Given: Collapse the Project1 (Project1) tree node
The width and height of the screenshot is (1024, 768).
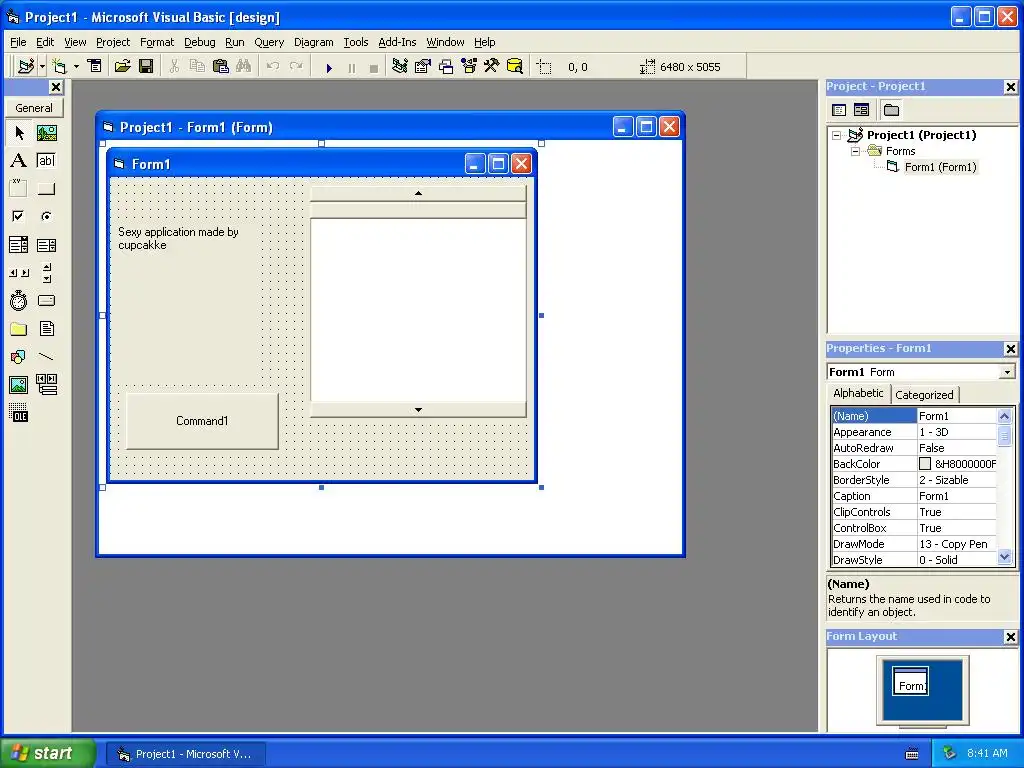Looking at the screenshot, I should pyautogui.click(x=837, y=135).
